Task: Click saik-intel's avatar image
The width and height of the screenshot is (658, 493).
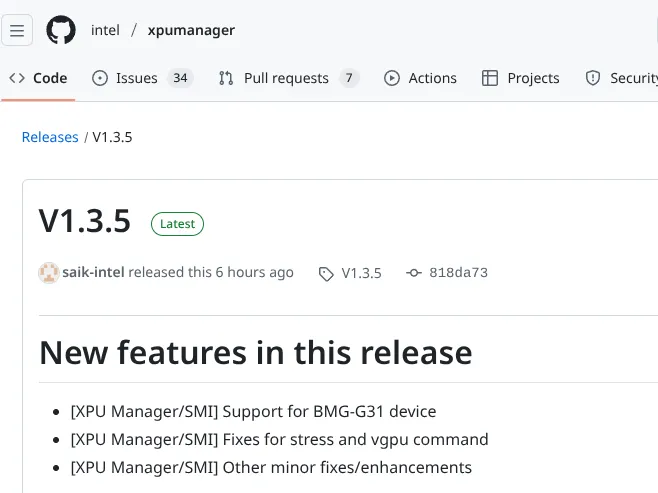Action: pyautogui.click(x=48, y=273)
